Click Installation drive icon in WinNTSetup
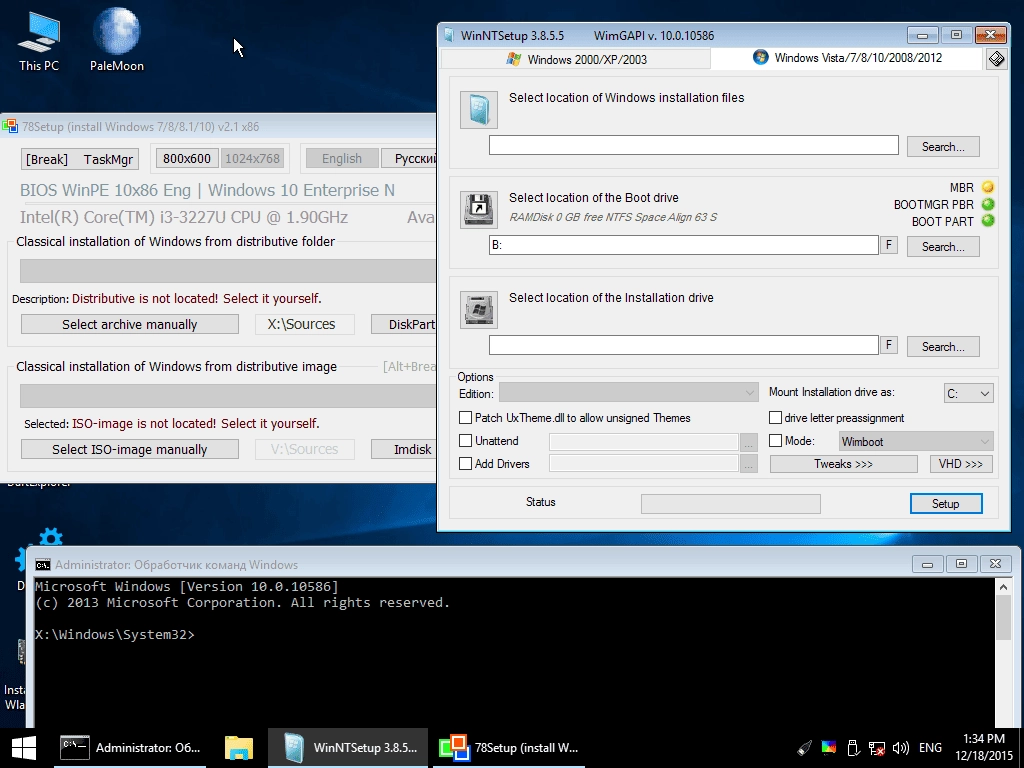The height and width of the screenshot is (768, 1024). [x=479, y=309]
